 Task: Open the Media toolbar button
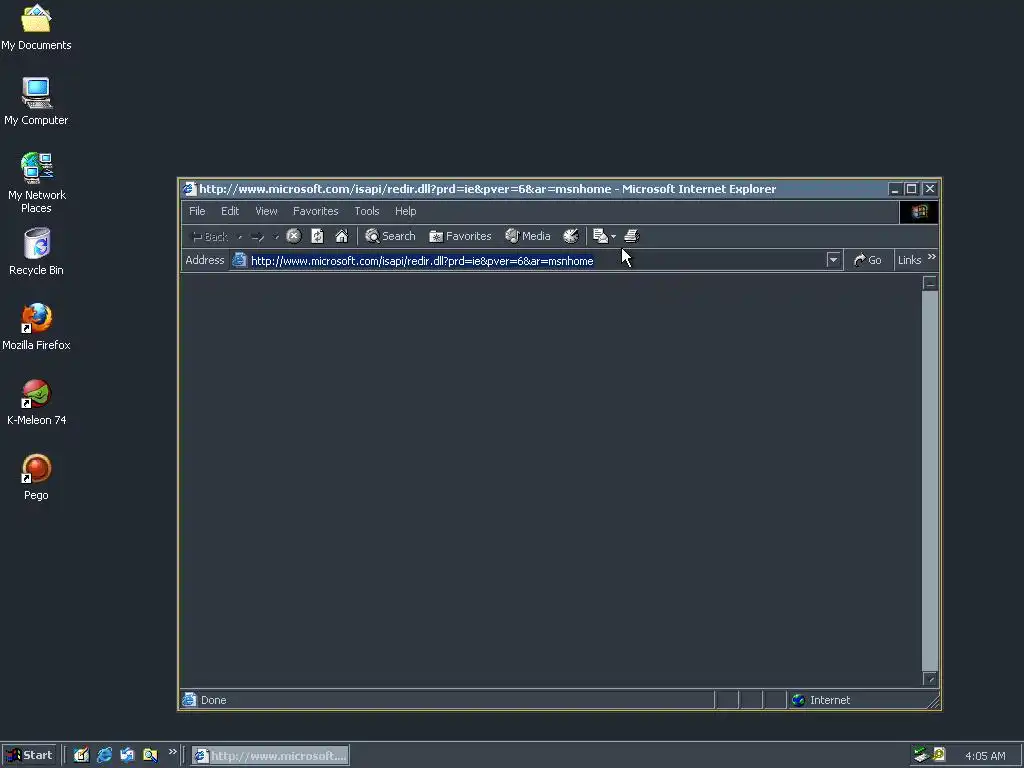[528, 236]
